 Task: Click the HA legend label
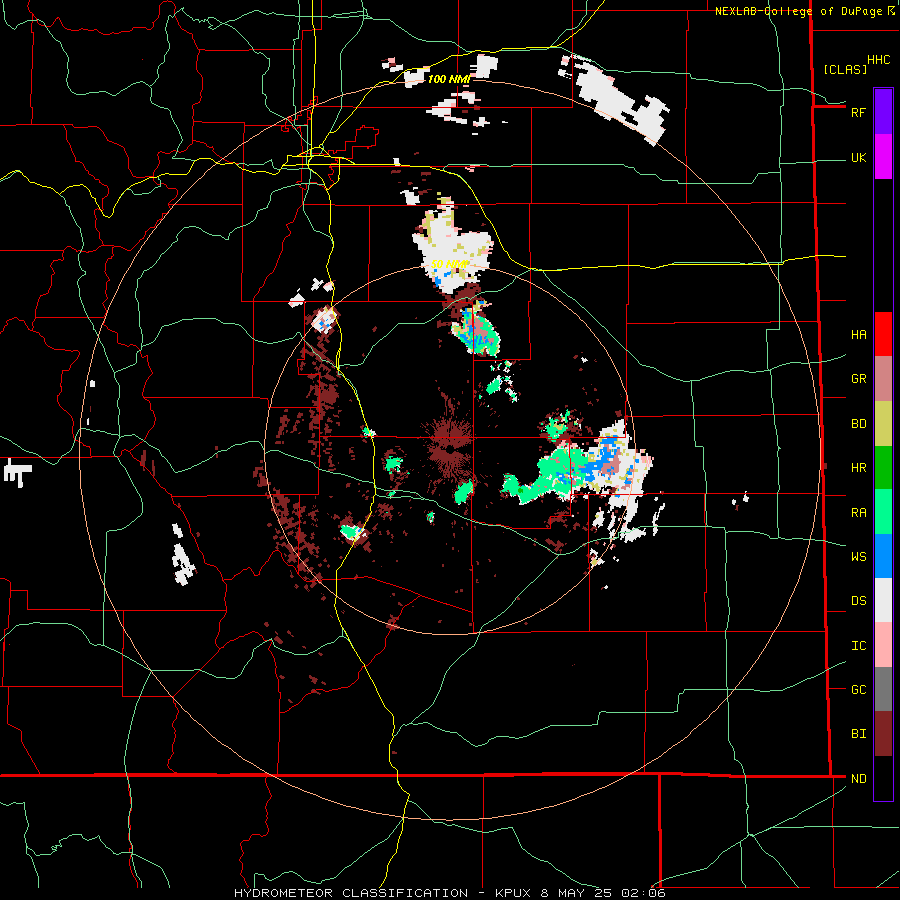point(858,335)
